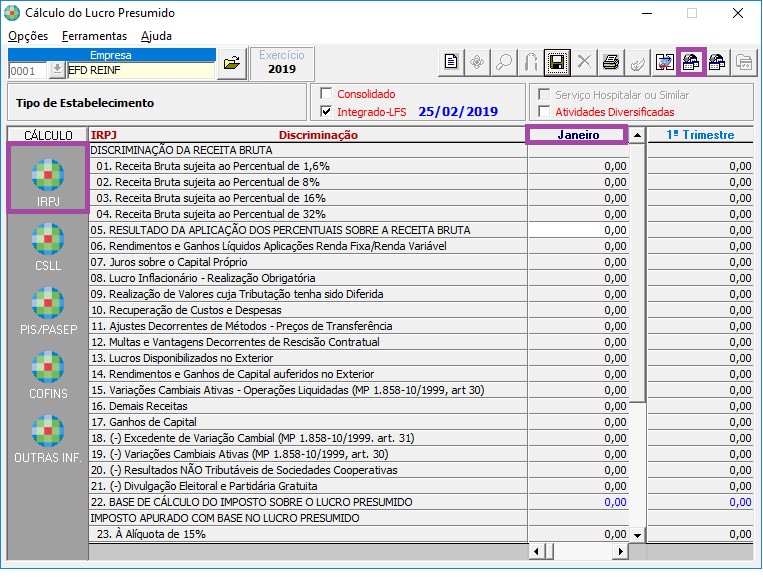Click the 1º Trimestre column header

click(700, 135)
